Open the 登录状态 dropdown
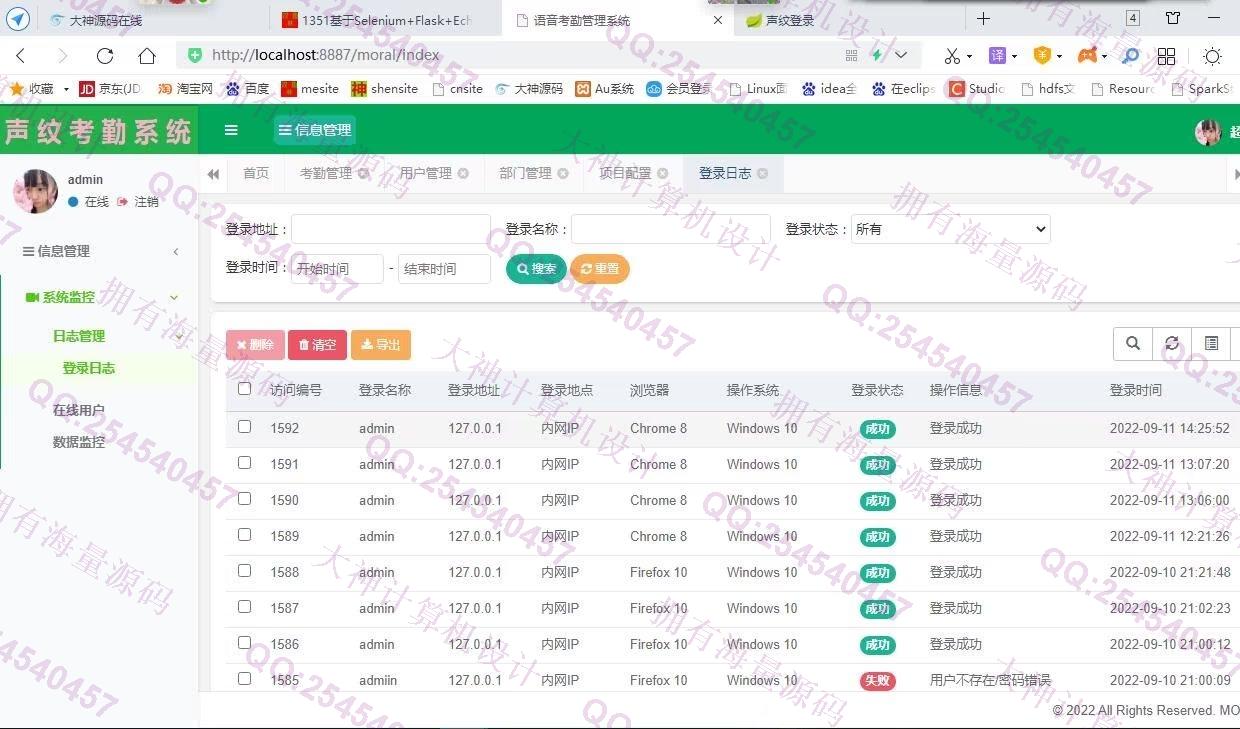 950,229
